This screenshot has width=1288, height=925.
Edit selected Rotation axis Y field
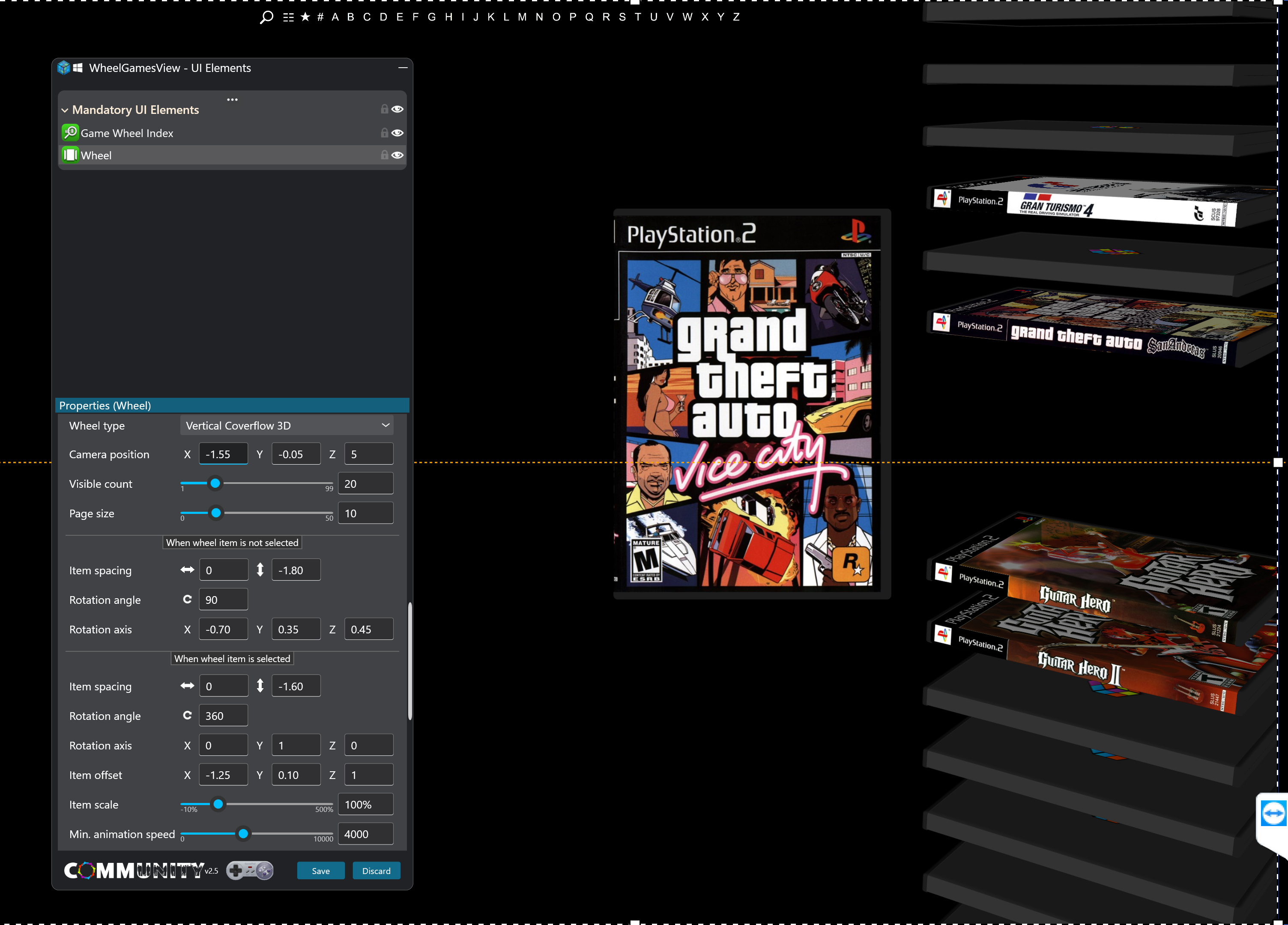click(x=296, y=745)
